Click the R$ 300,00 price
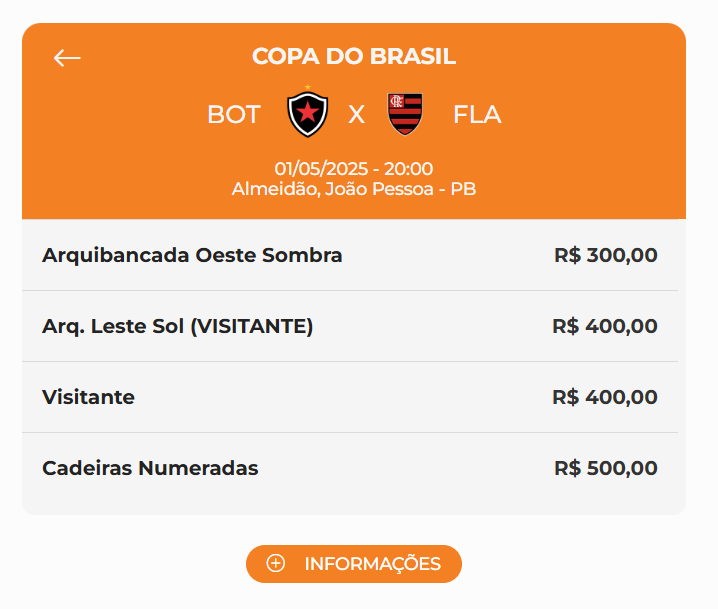The width and height of the screenshot is (718, 609). [x=606, y=255]
